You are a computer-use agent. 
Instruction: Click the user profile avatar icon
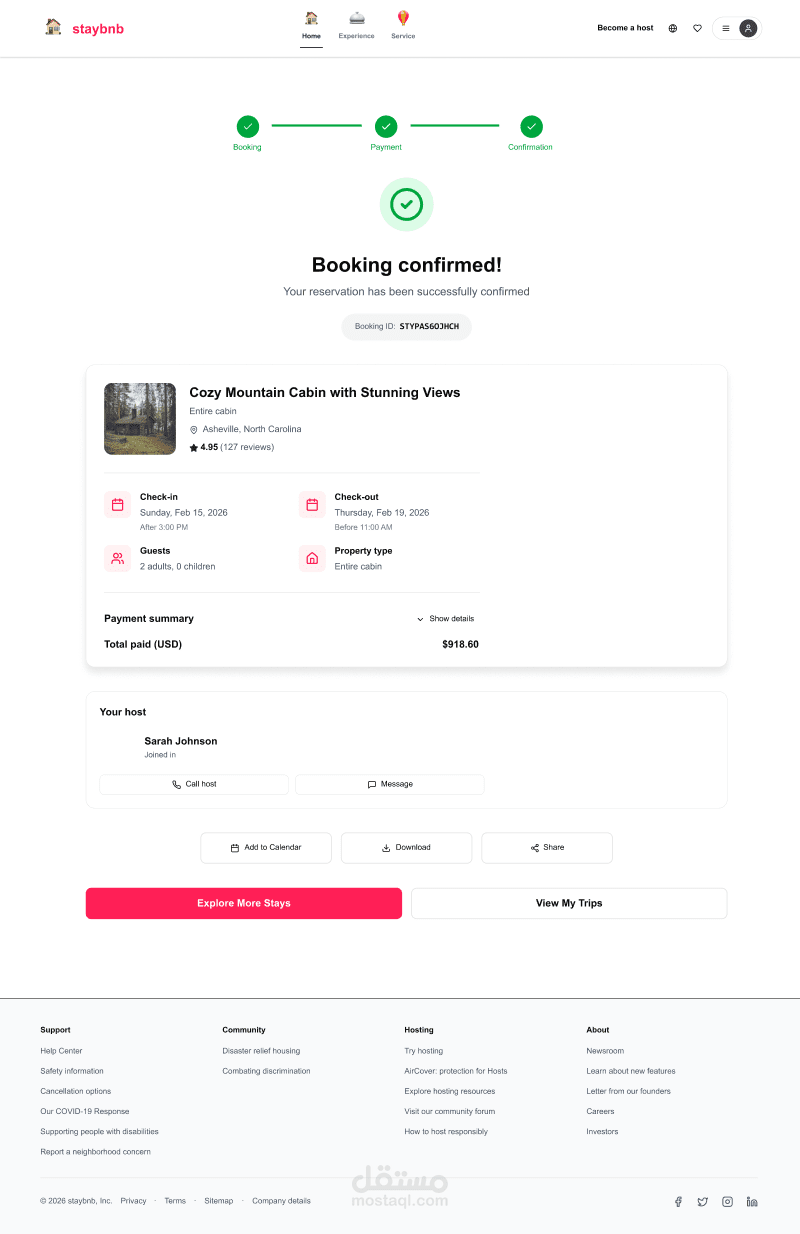pyautogui.click(x=748, y=28)
